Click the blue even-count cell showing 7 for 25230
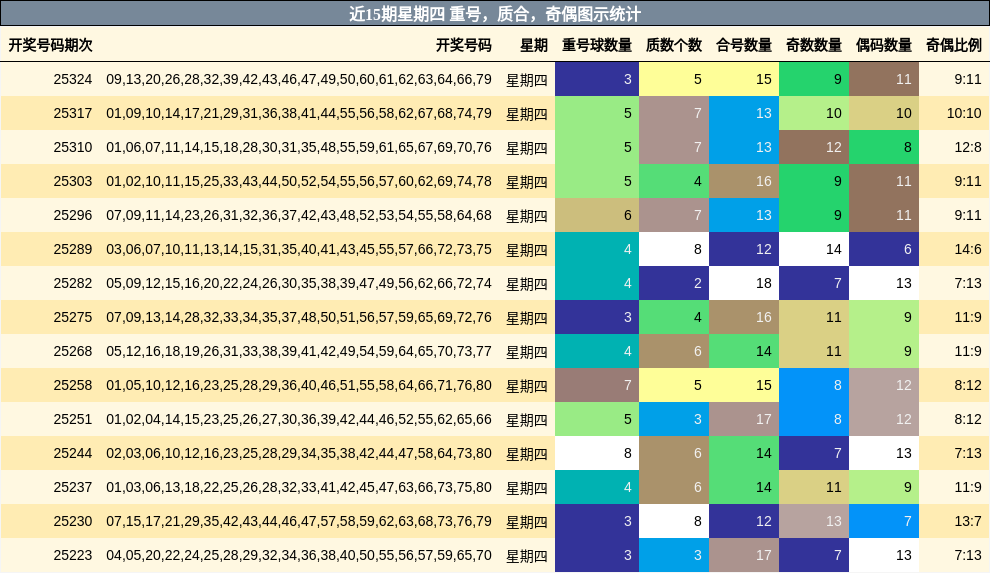 pos(884,522)
